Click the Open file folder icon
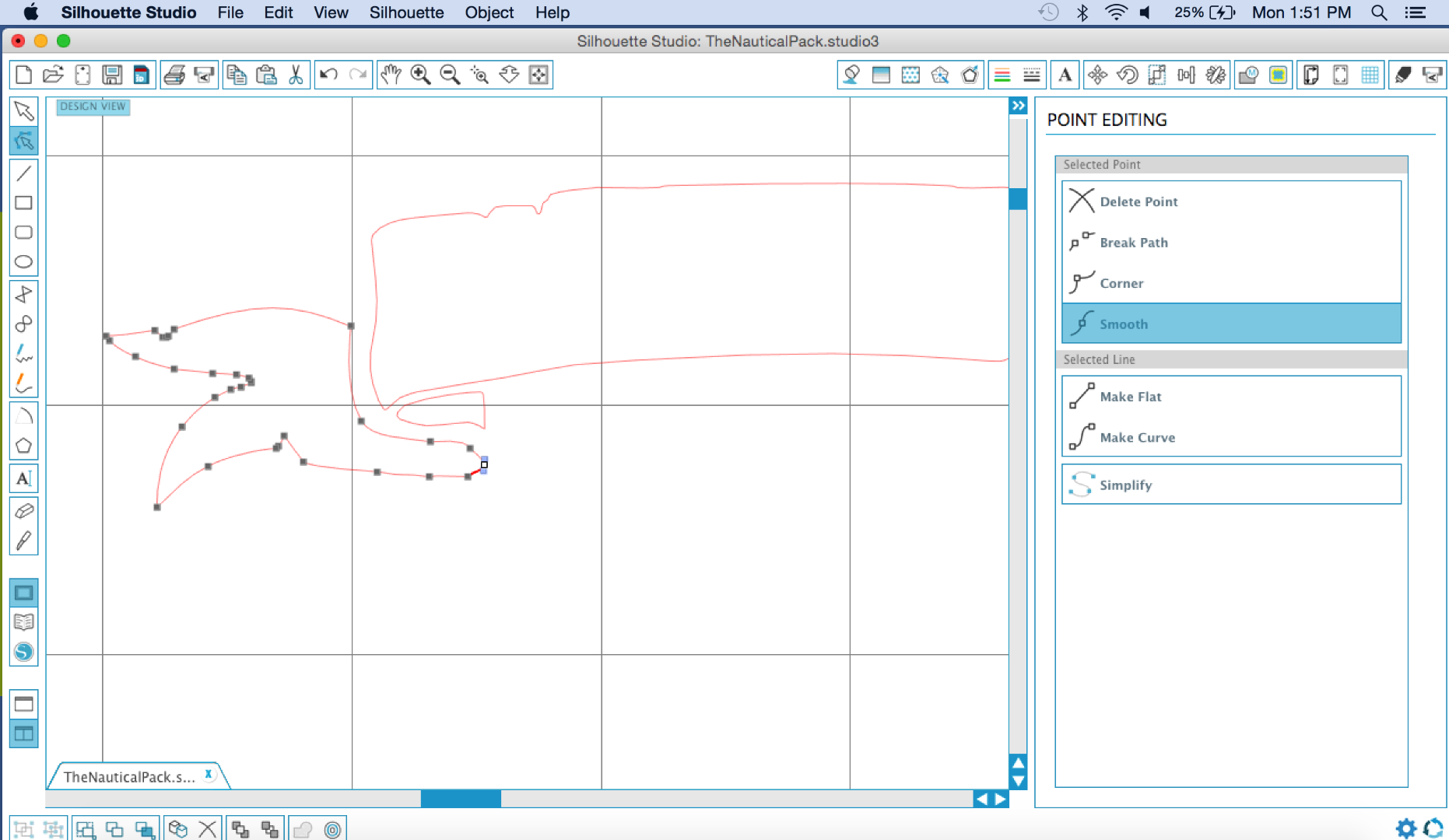Screen dimensions: 1449x840 click(53, 75)
